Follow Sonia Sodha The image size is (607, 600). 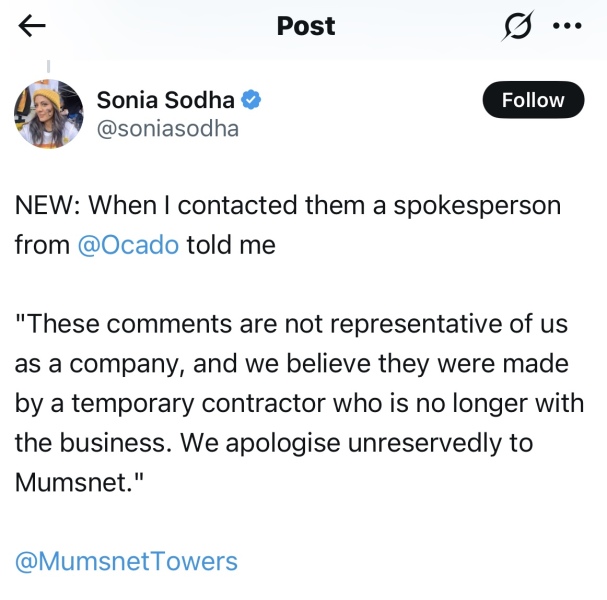click(x=533, y=100)
